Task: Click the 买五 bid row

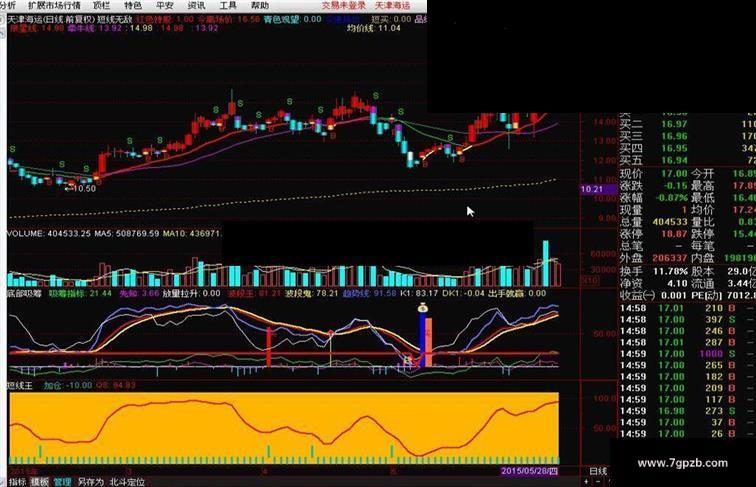Action: click(687, 160)
